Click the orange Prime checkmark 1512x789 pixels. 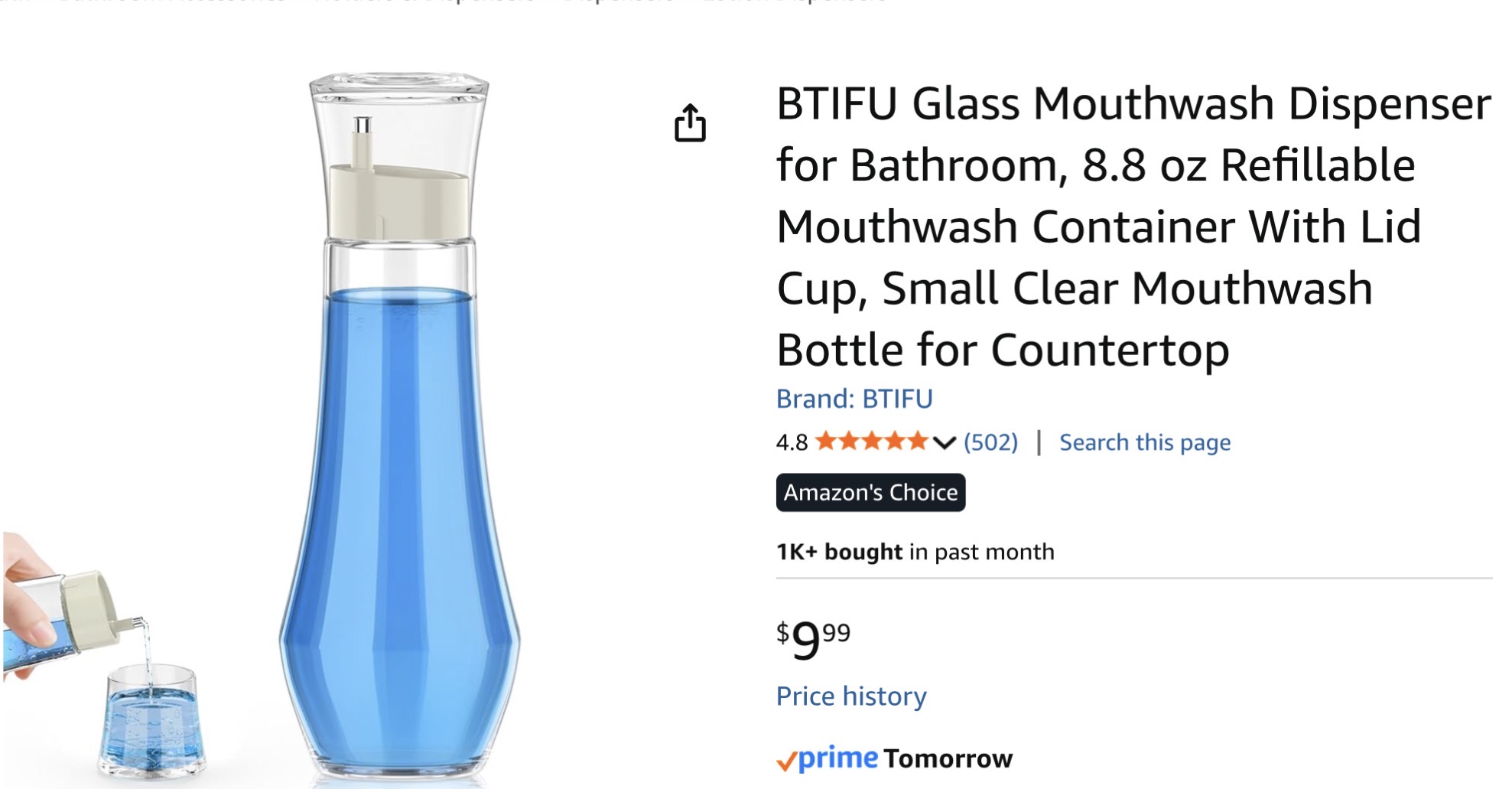(x=786, y=761)
